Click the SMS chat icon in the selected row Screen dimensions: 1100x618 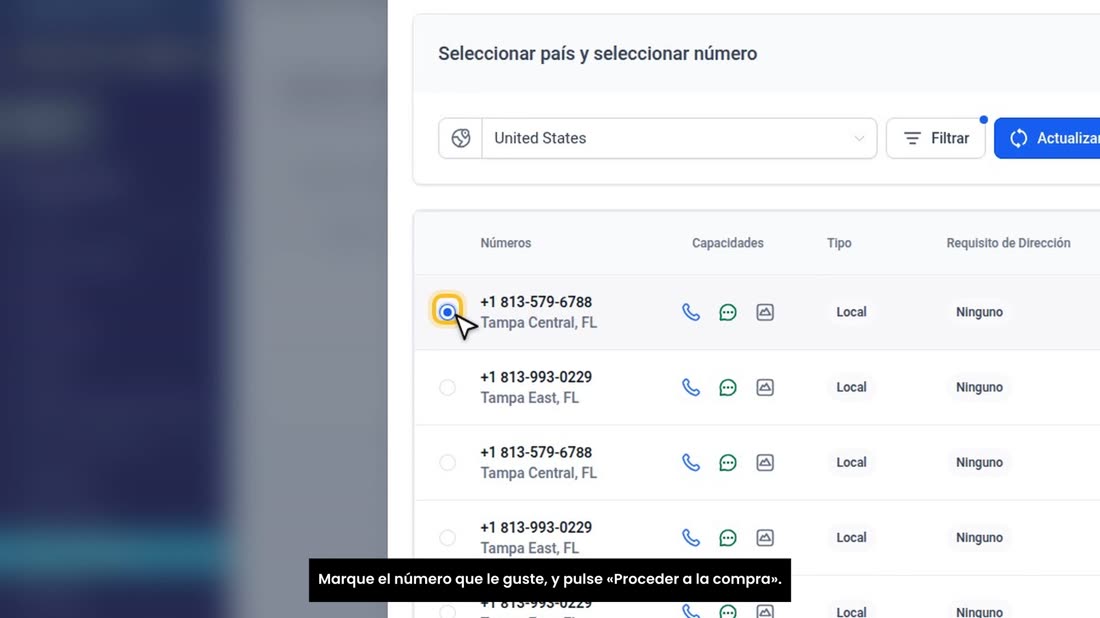tap(728, 312)
